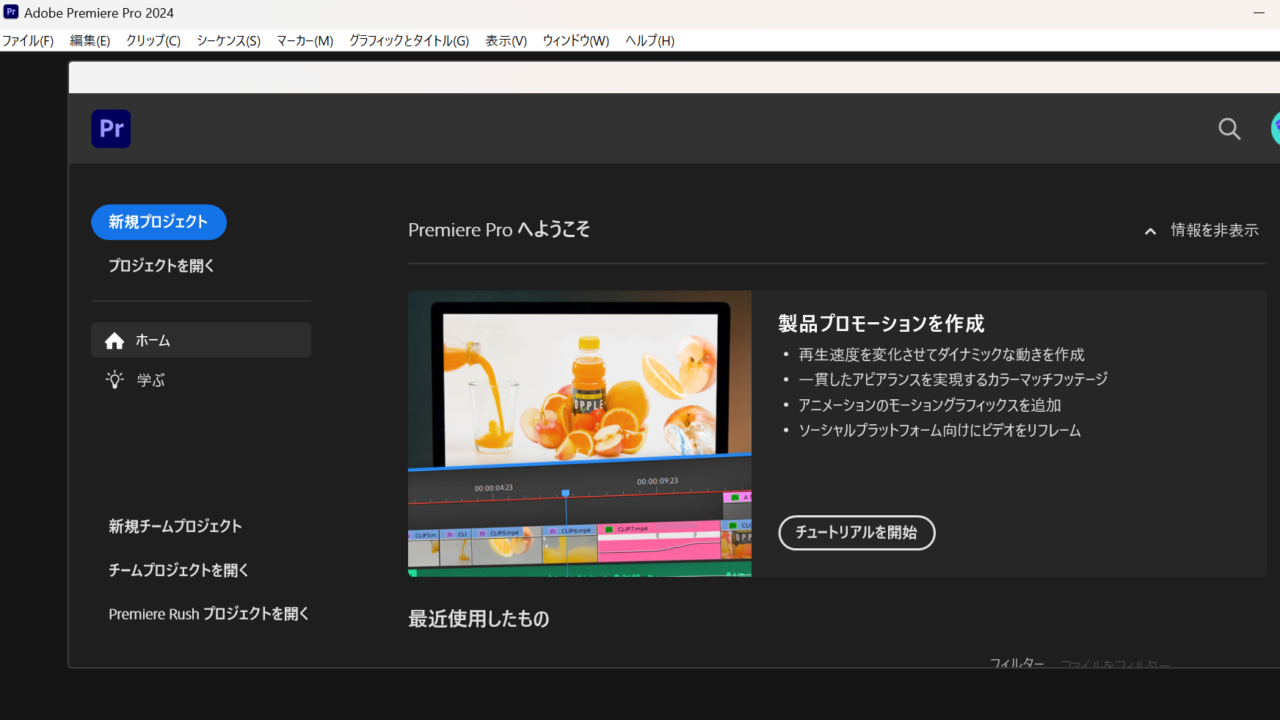Click bullet 再生速度を変化させてダイナミックな動きを作成
The width and height of the screenshot is (1280, 720).
point(941,355)
